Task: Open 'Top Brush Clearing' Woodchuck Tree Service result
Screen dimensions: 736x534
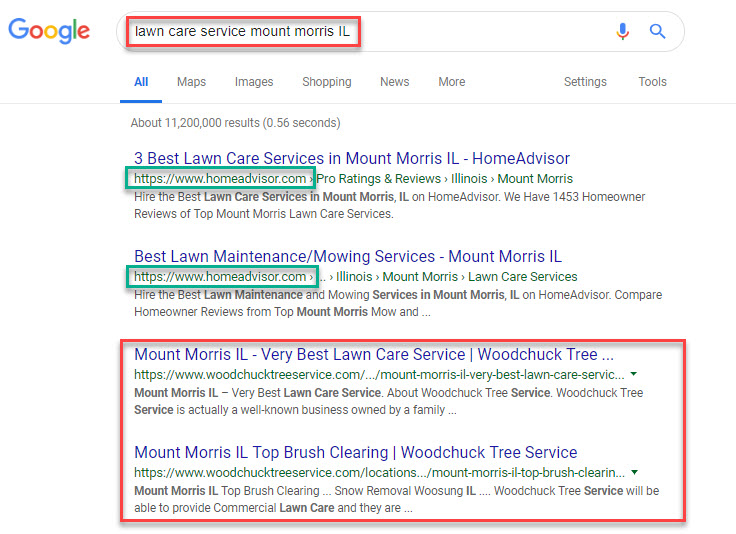Action: coord(355,452)
